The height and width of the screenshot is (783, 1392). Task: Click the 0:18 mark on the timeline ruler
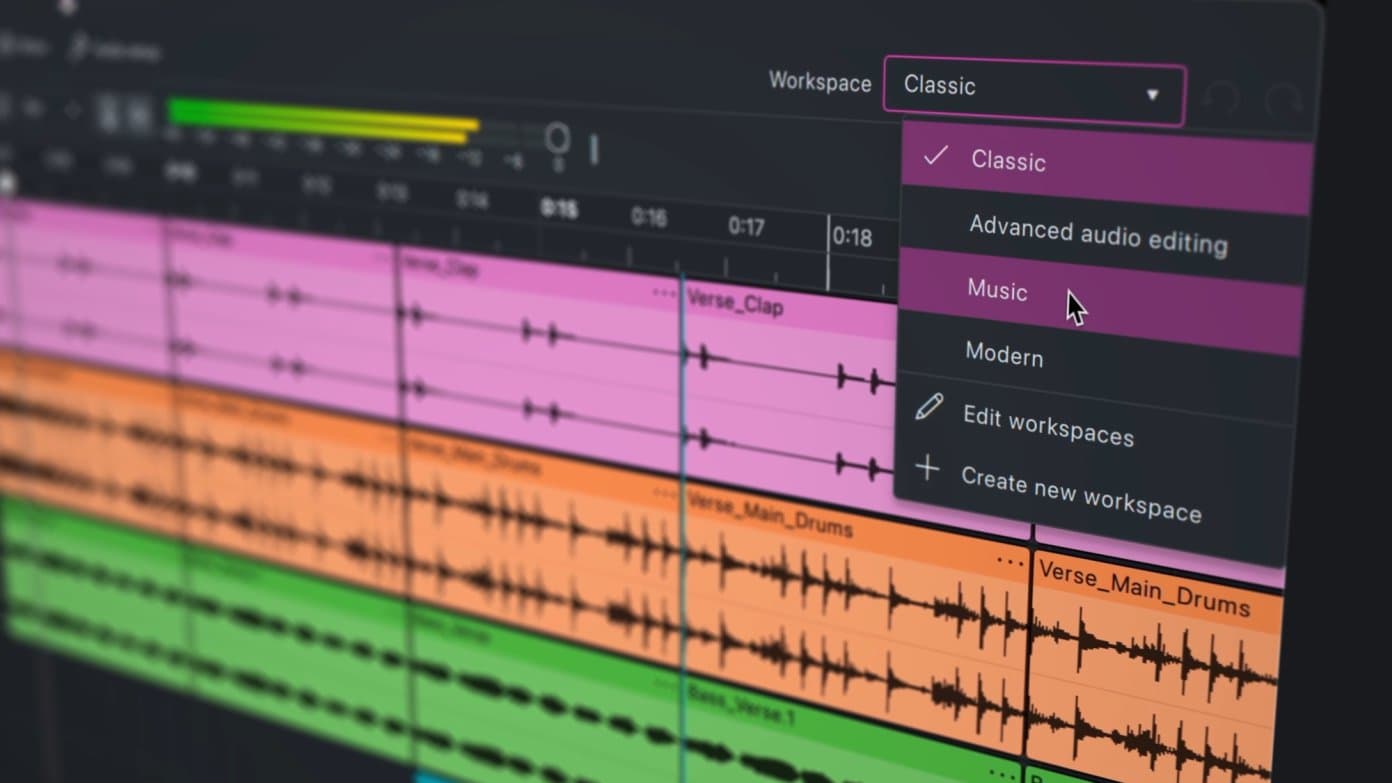pyautogui.click(x=852, y=237)
